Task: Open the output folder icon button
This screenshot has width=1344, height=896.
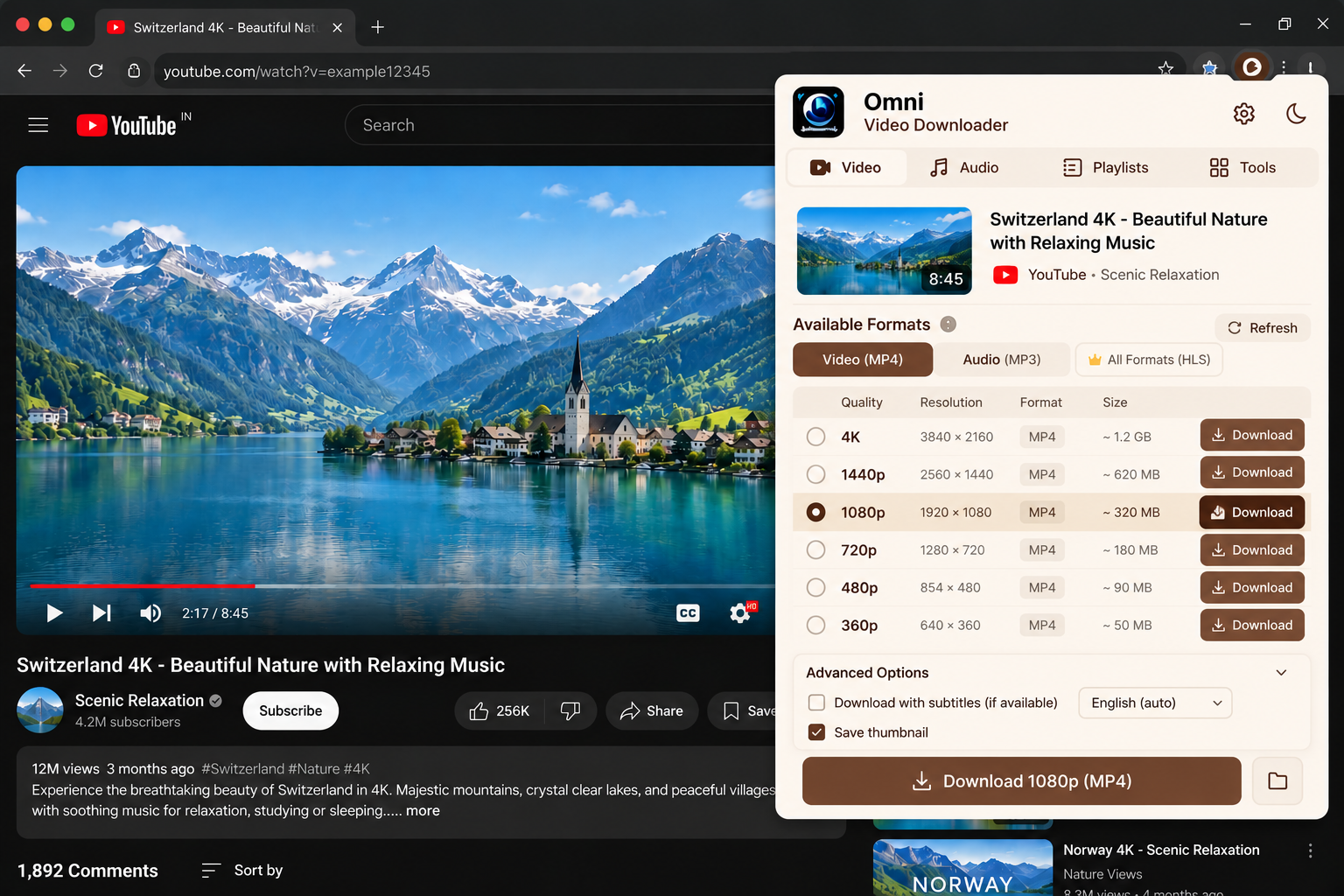Action: [x=1277, y=780]
